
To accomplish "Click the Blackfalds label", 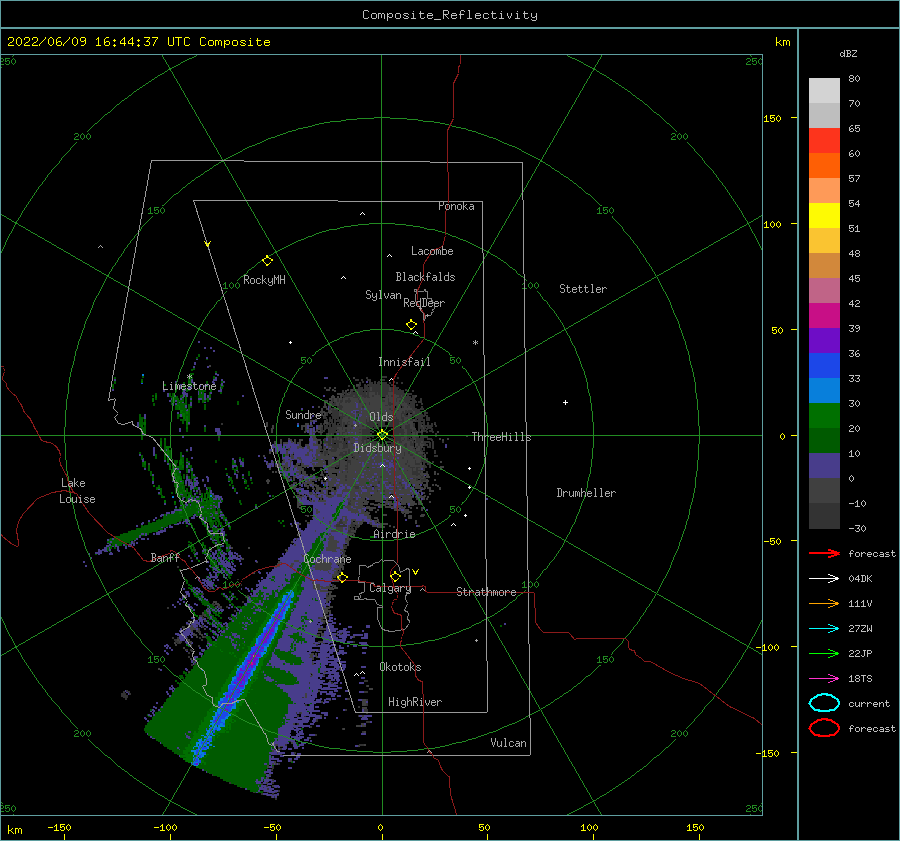I will 425,277.
